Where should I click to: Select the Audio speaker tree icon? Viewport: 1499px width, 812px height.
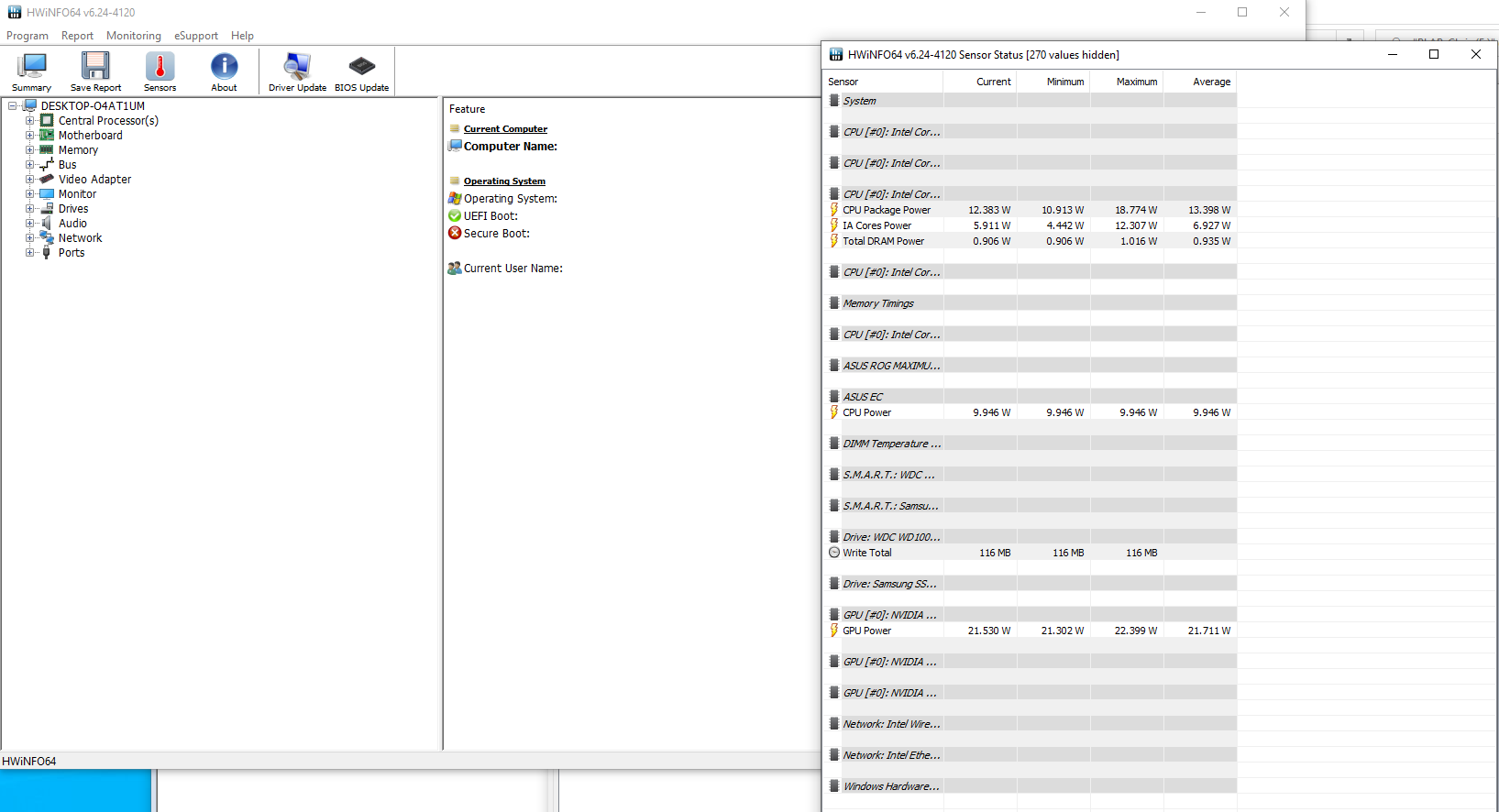pyautogui.click(x=47, y=223)
